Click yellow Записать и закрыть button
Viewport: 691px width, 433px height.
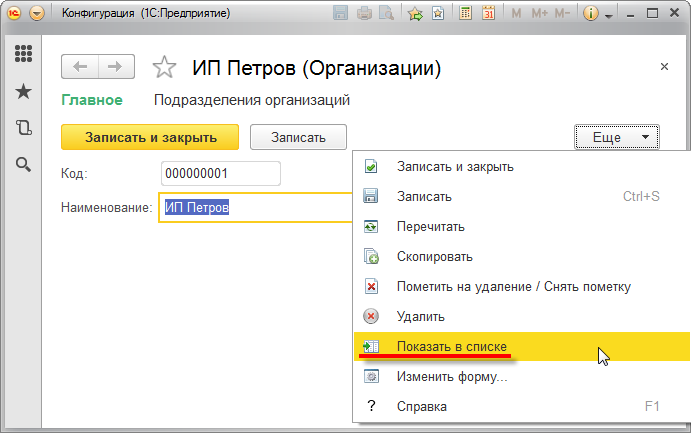(150, 137)
